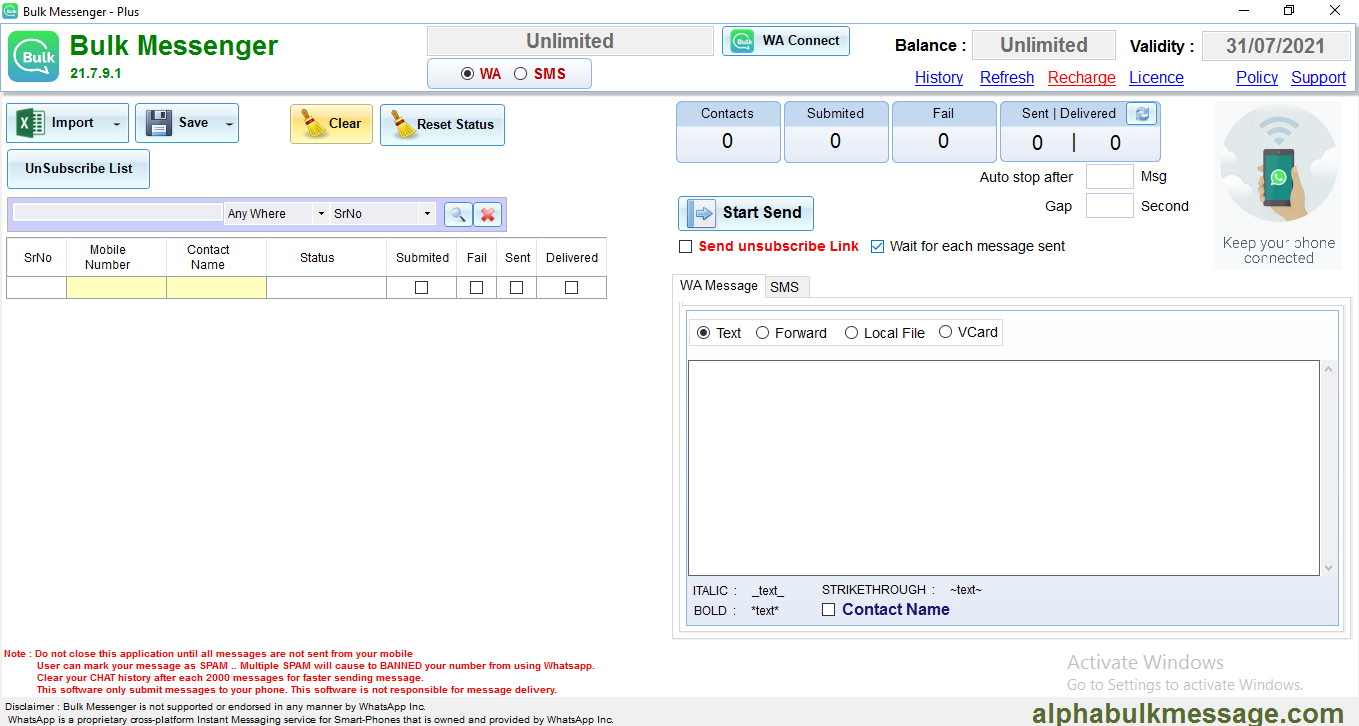Click inside the WA message text area
The height and width of the screenshot is (726, 1359).
coord(1004,468)
